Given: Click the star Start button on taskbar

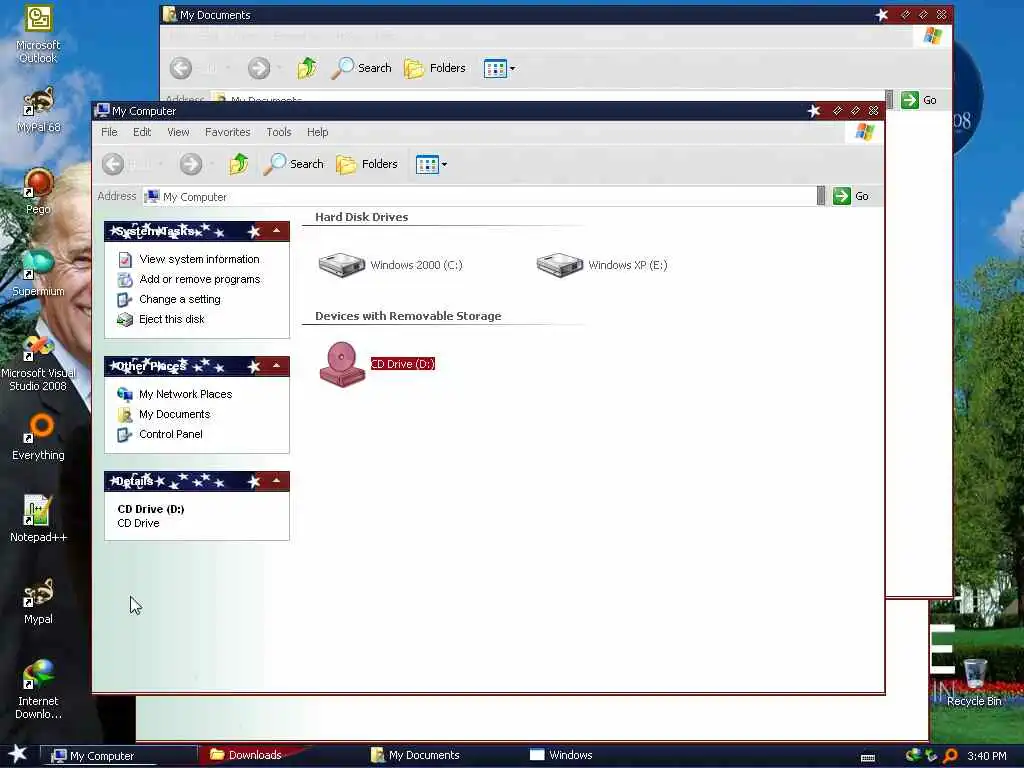Looking at the screenshot, I should (17, 754).
